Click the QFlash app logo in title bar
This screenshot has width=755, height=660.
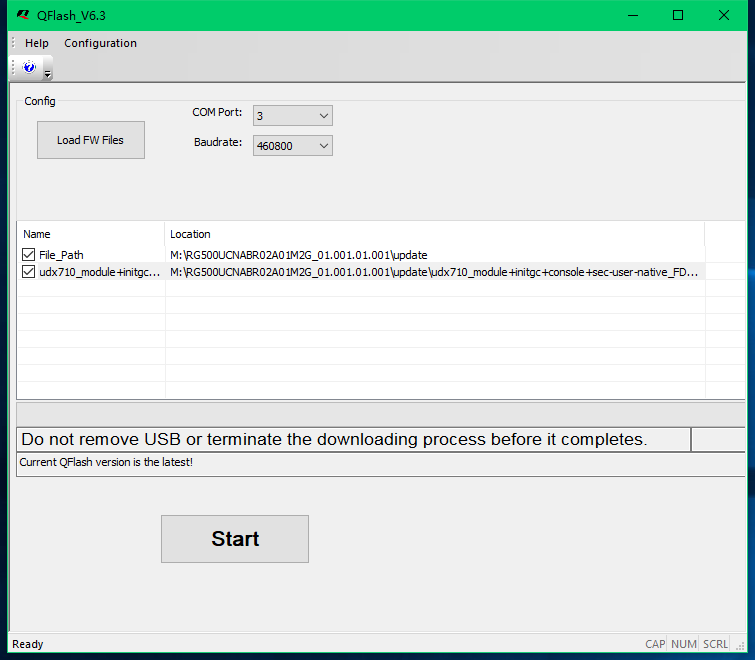pyautogui.click(x=23, y=15)
